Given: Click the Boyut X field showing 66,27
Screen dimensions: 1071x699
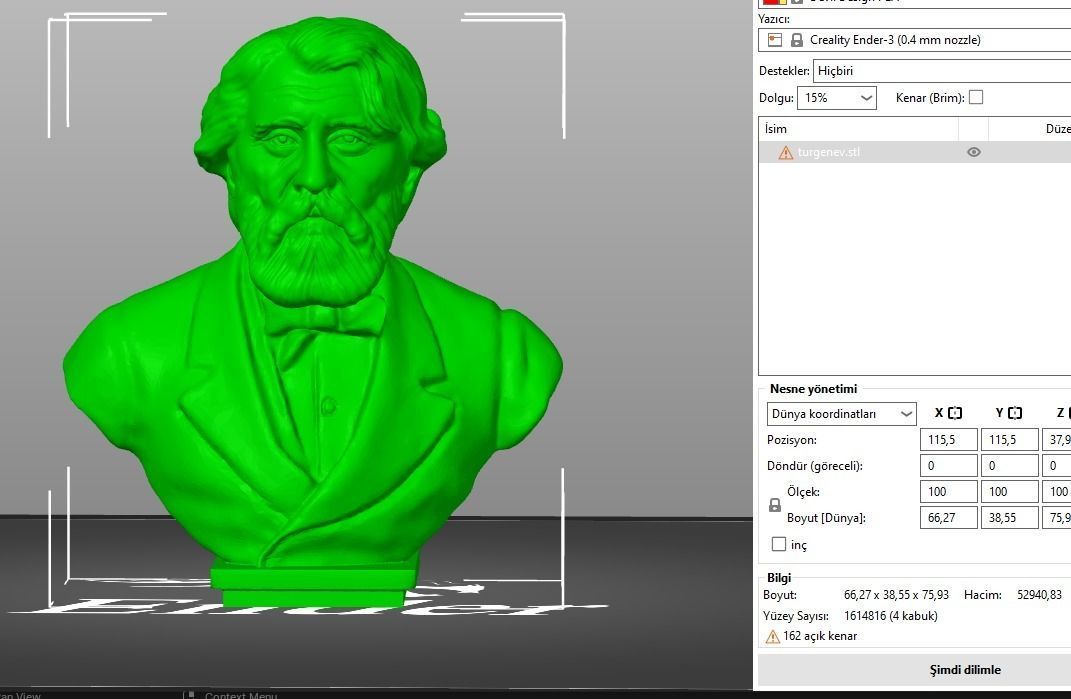Looking at the screenshot, I should [949, 517].
